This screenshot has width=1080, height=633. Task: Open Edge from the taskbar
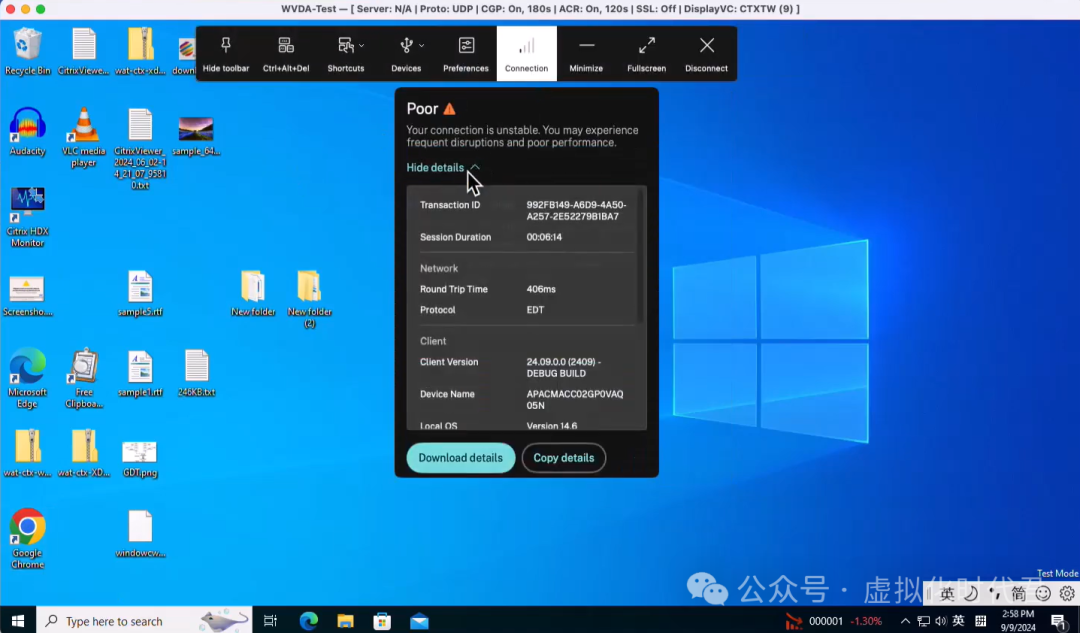(x=309, y=621)
